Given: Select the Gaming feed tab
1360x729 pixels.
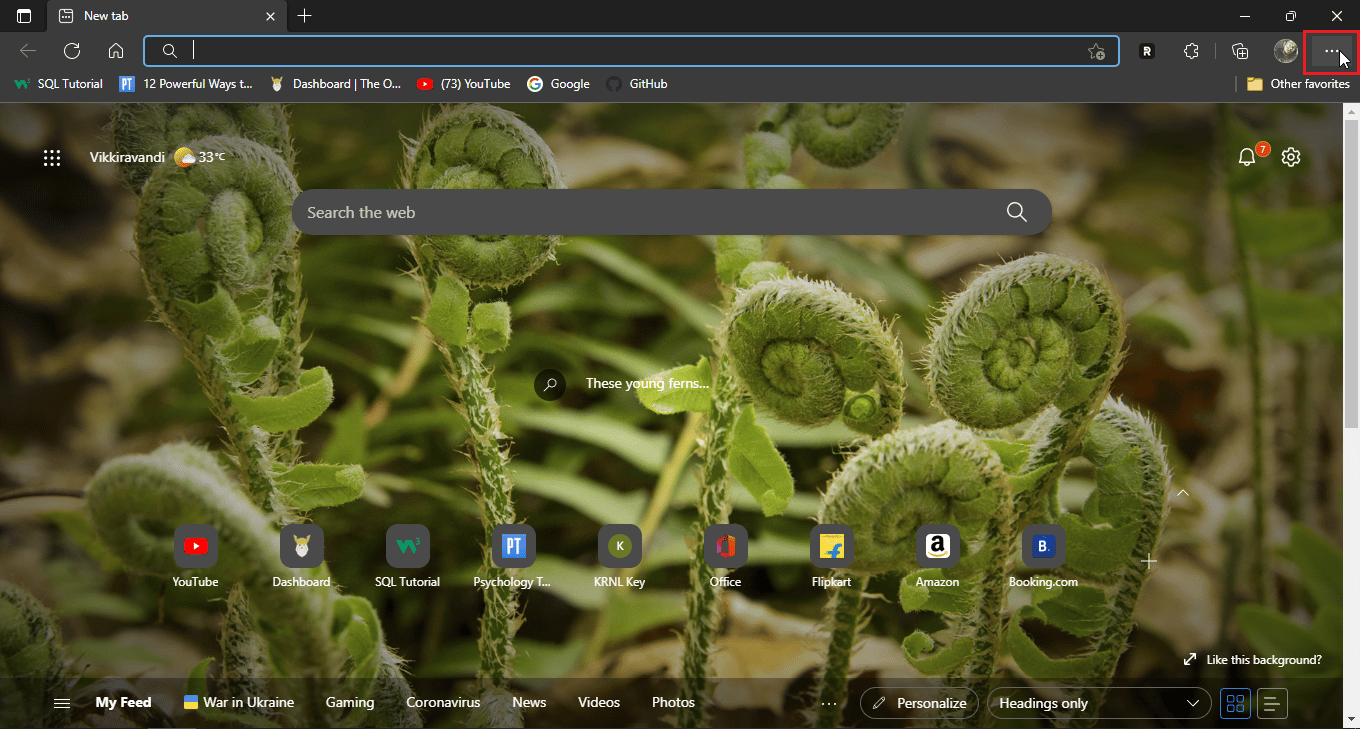Looking at the screenshot, I should (350, 702).
